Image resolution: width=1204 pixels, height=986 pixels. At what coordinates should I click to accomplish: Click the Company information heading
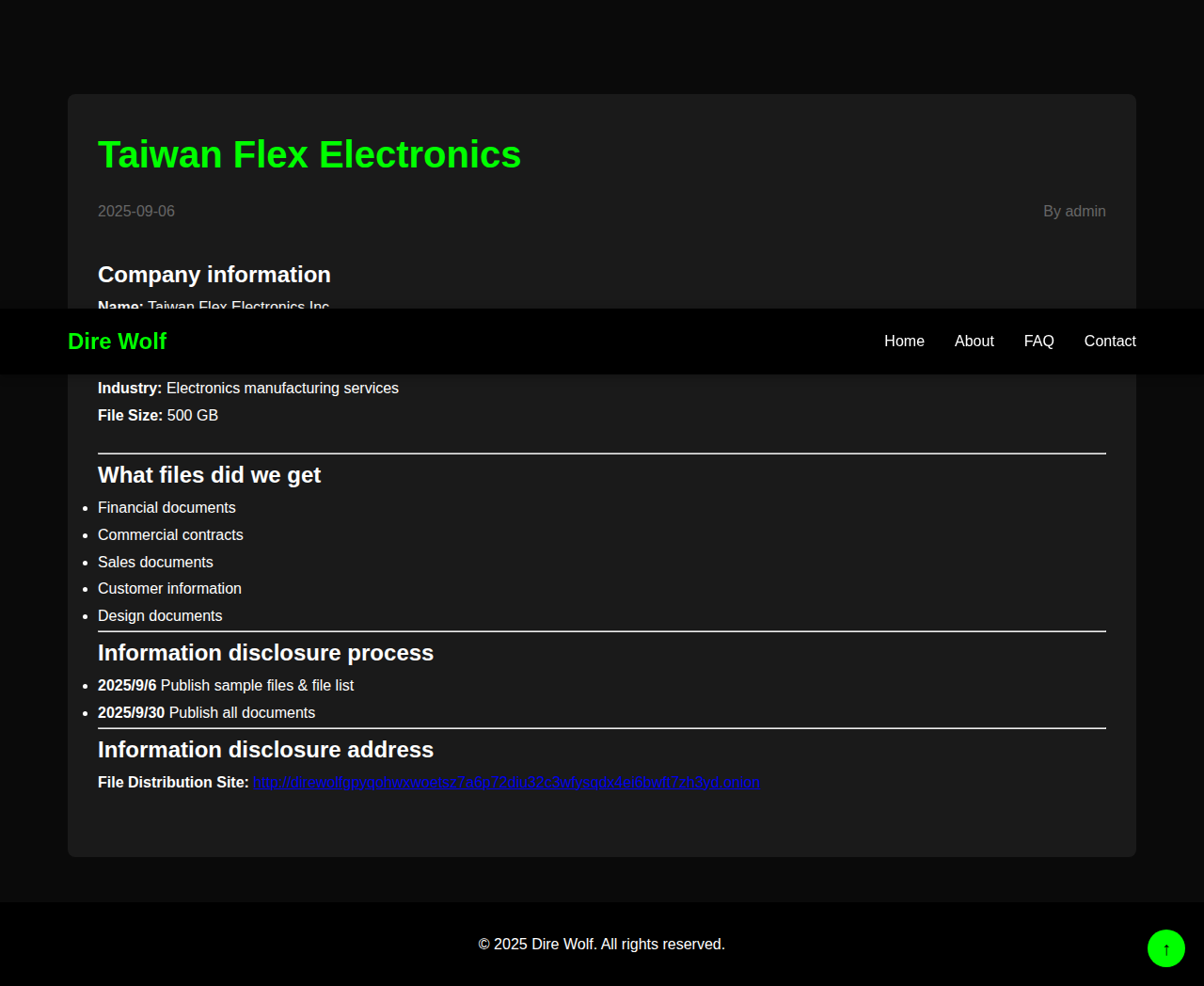[214, 275]
